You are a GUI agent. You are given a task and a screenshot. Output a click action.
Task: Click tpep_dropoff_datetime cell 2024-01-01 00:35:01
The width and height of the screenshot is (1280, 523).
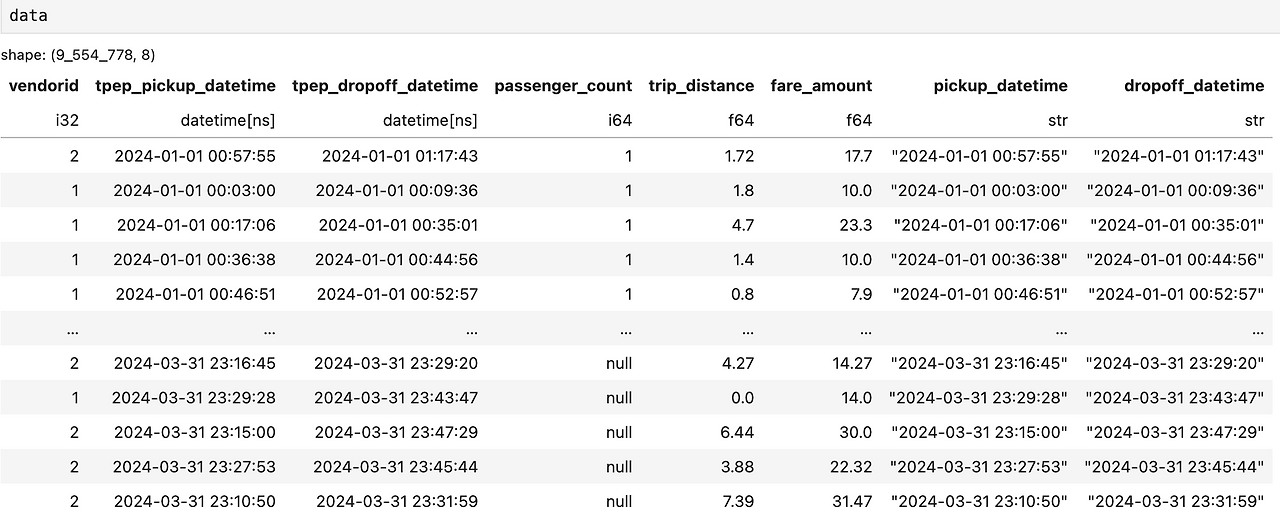[x=398, y=225]
